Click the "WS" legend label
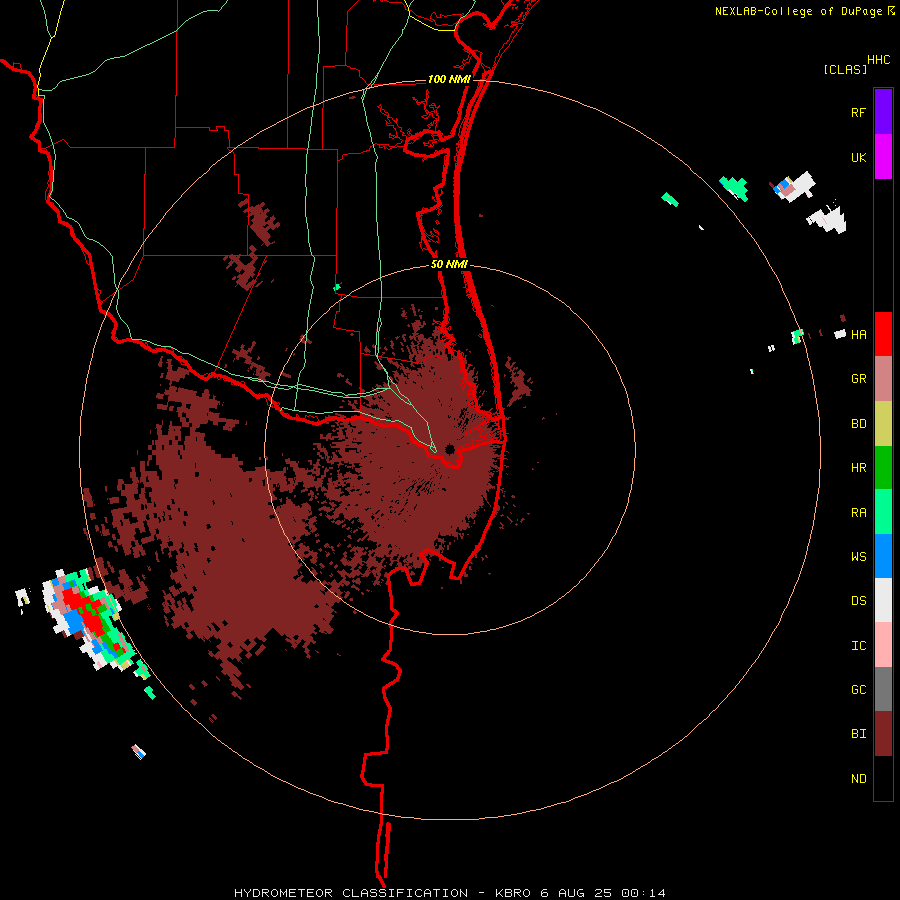900x900 pixels. coord(858,557)
